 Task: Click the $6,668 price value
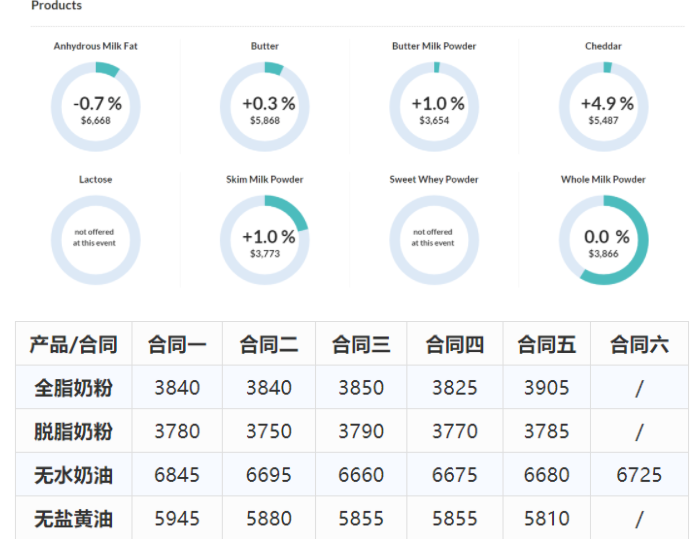pos(96,120)
